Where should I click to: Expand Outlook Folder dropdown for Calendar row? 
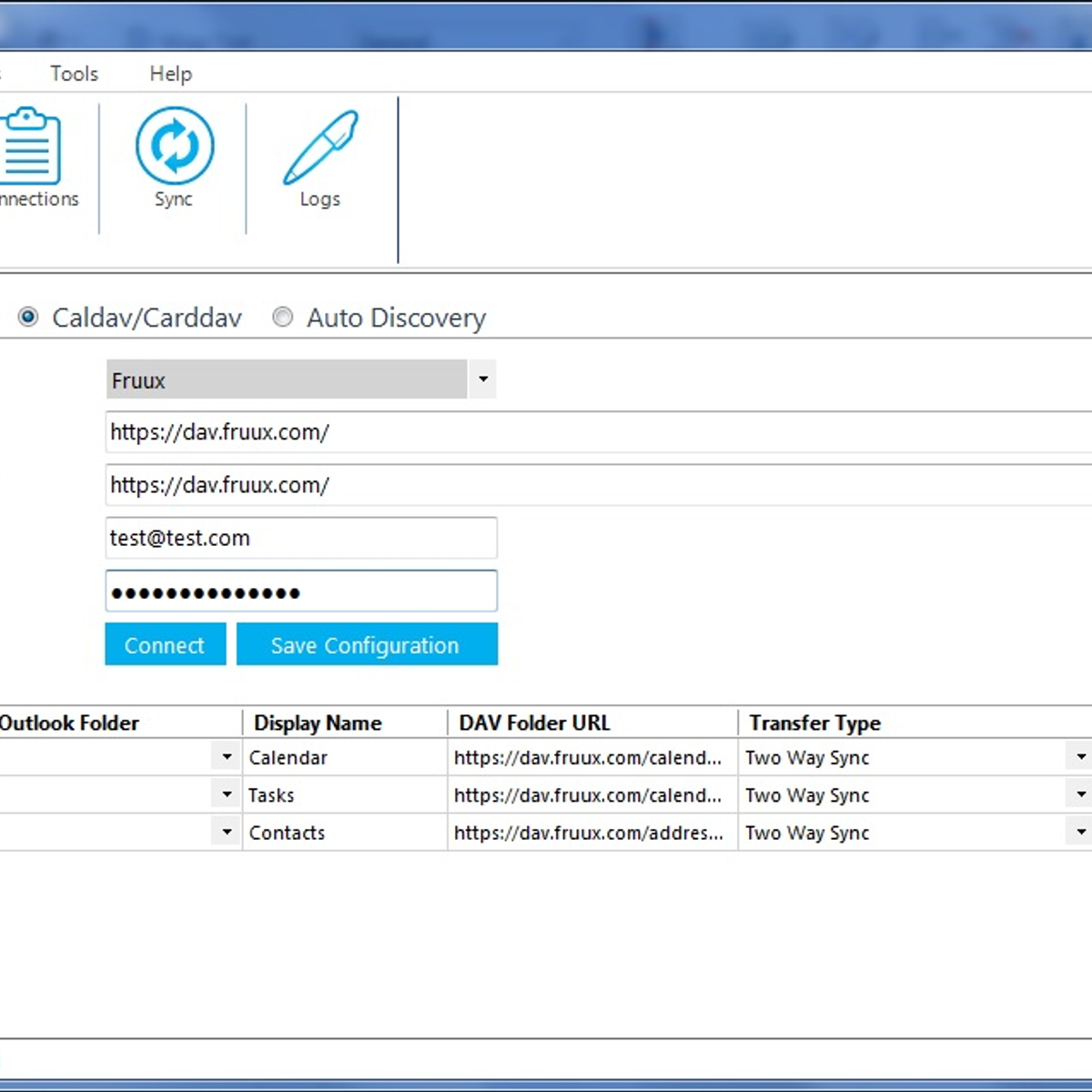[x=226, y=757]
